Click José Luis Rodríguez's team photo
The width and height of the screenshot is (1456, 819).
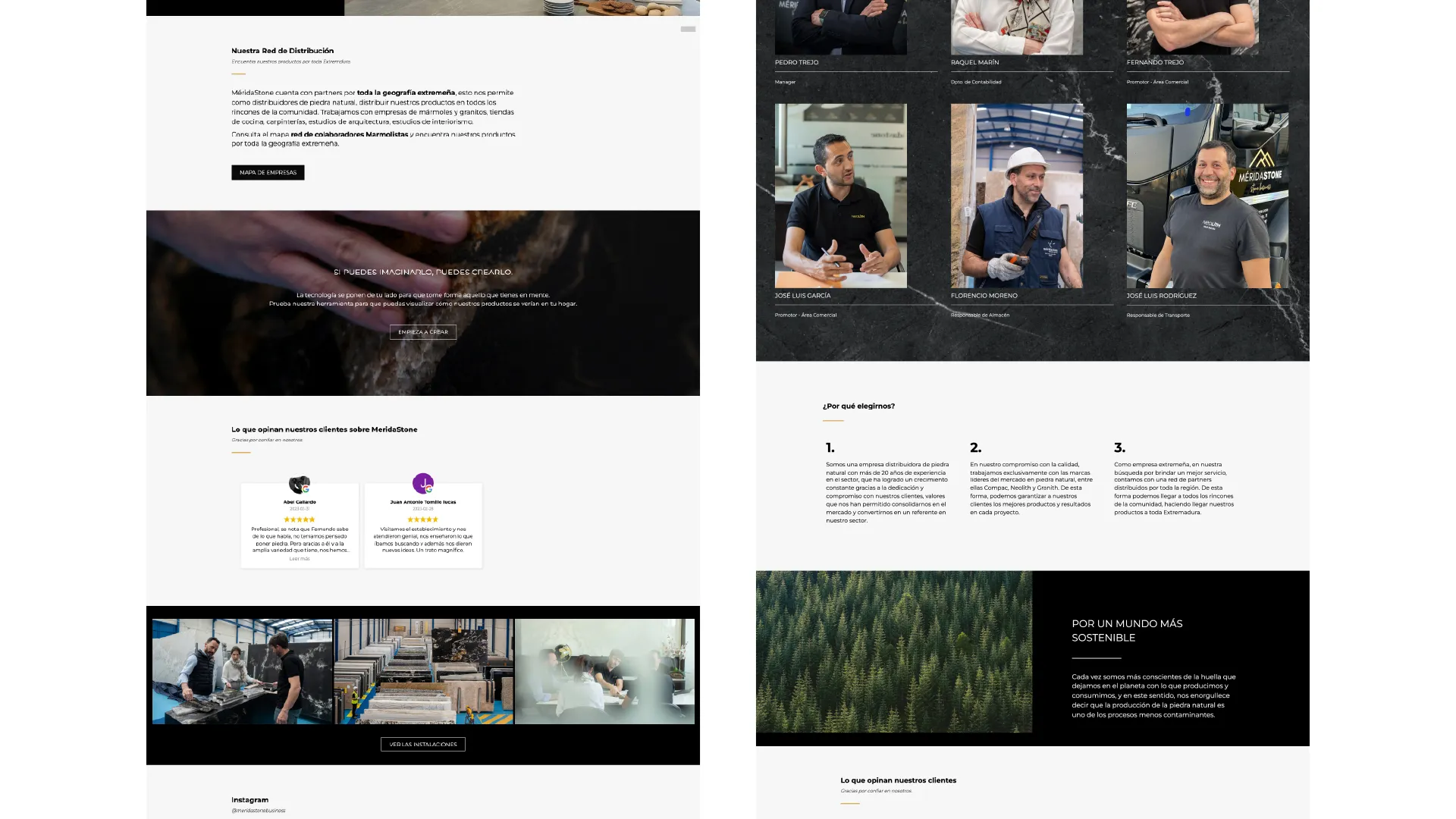click(x=1207, y=196)
